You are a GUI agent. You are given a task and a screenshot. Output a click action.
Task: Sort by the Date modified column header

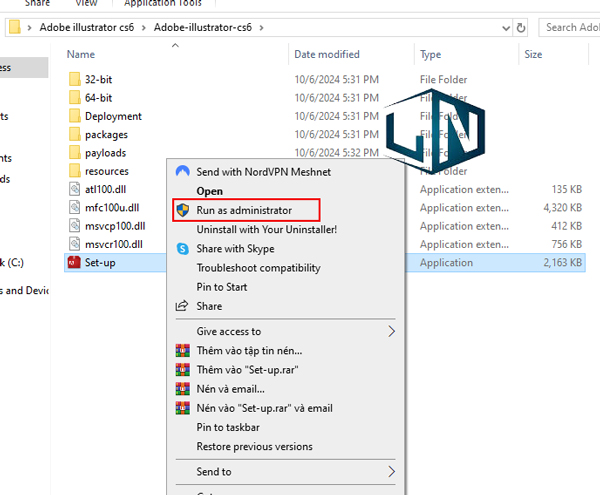click(326, 54)
